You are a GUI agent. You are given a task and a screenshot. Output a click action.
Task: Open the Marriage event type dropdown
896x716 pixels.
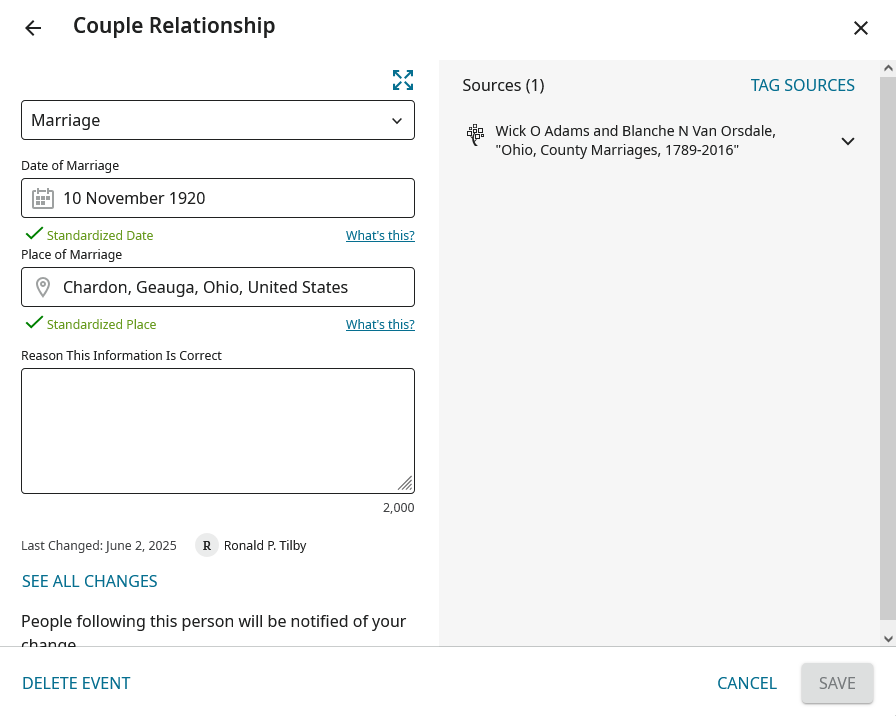point(218,120)
